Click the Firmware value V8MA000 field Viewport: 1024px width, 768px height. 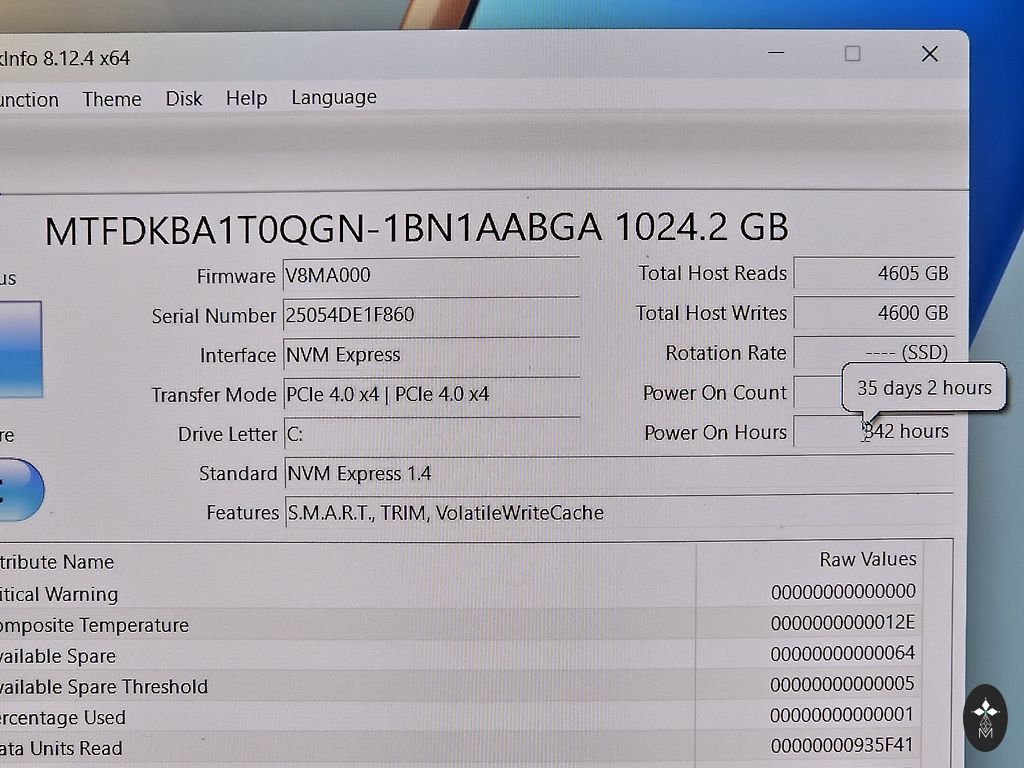pos(430,276)
